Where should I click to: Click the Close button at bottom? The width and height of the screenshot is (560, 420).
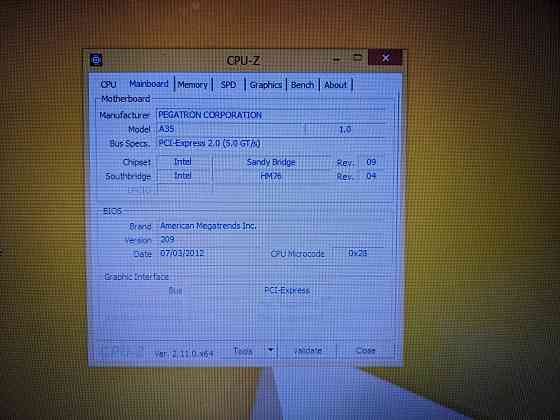365,351
